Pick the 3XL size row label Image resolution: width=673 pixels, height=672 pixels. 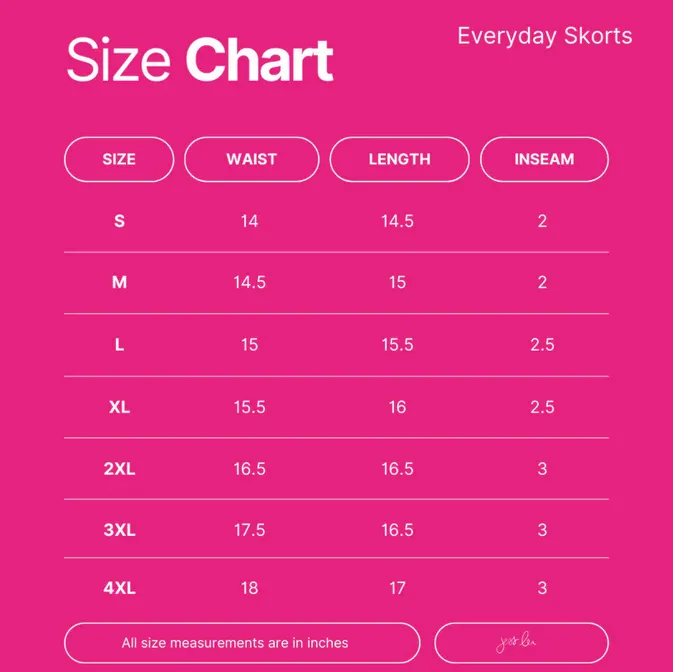[119, 530]
